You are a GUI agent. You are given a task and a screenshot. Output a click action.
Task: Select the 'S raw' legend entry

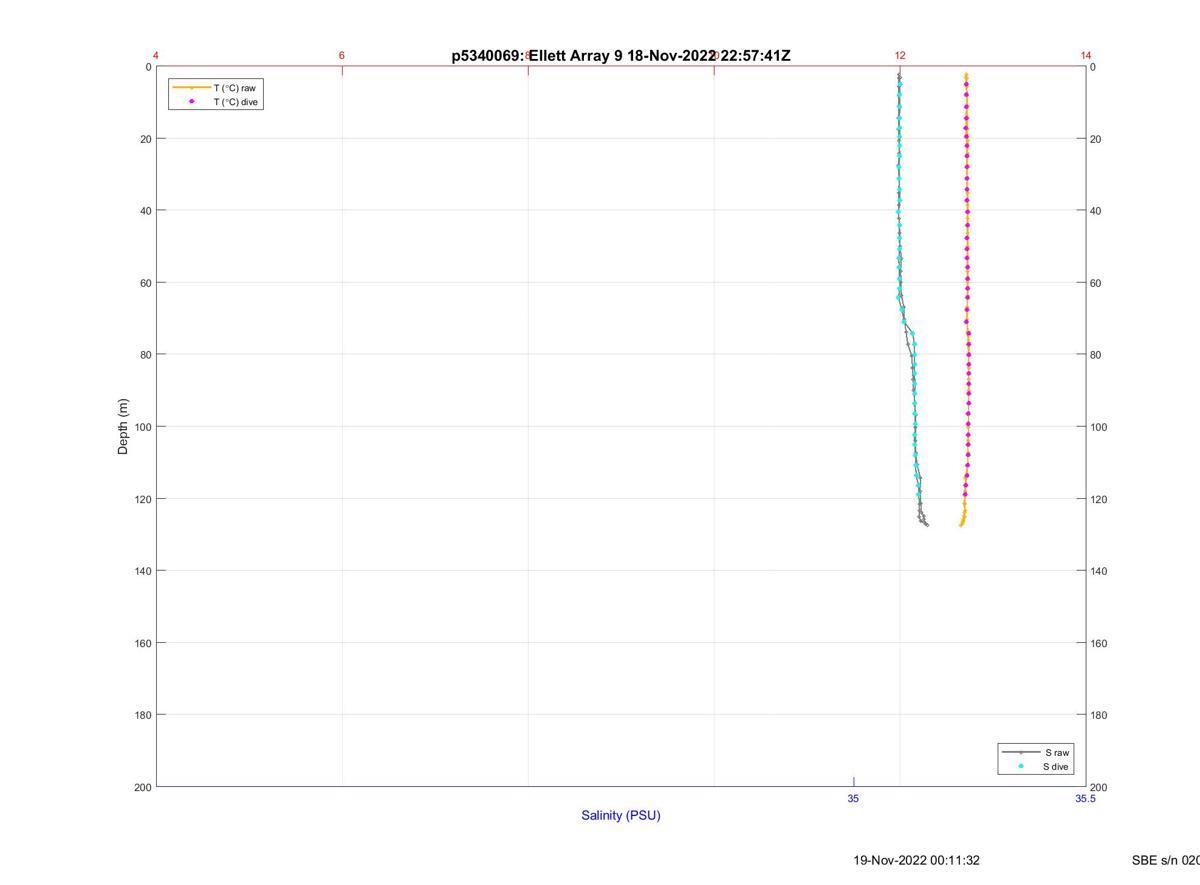[1058, 753]
